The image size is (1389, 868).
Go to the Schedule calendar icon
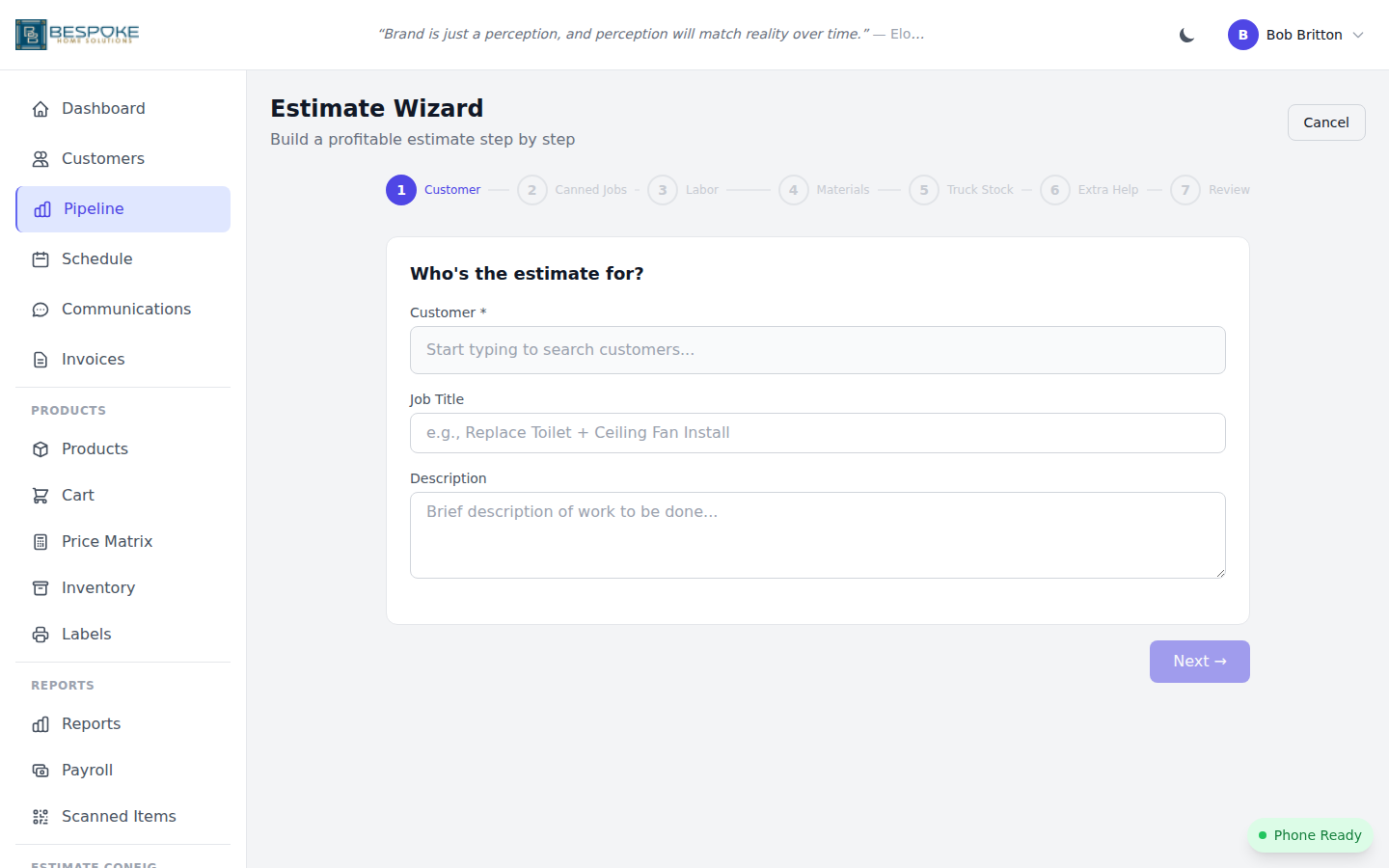click(41, 258)
